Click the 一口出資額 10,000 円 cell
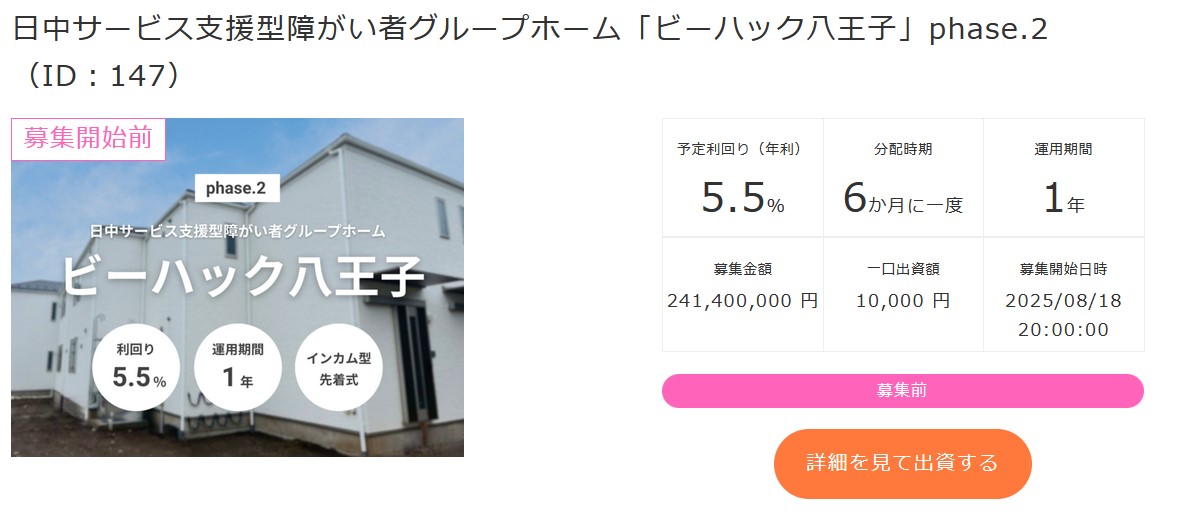This screenshot has height=527, width=1177. click(x=902, y=294)
